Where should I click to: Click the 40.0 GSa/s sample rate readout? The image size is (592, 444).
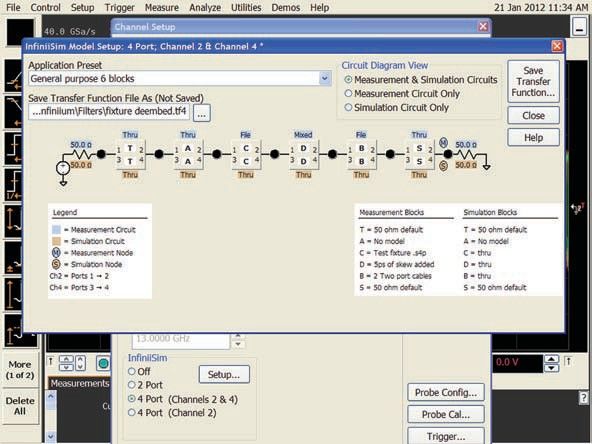tap(69, 31)
